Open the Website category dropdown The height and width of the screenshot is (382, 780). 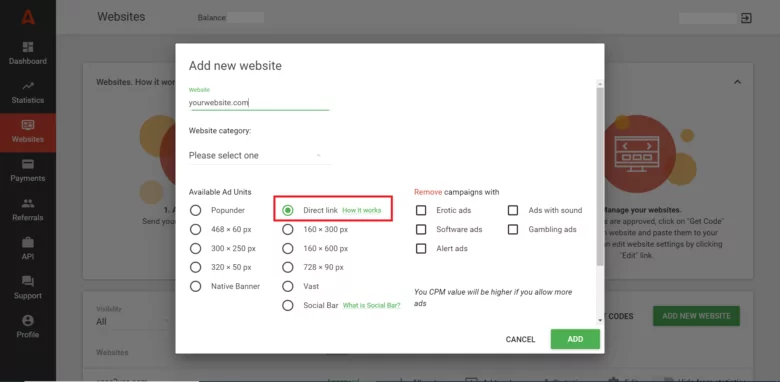[x=260, y=155]
